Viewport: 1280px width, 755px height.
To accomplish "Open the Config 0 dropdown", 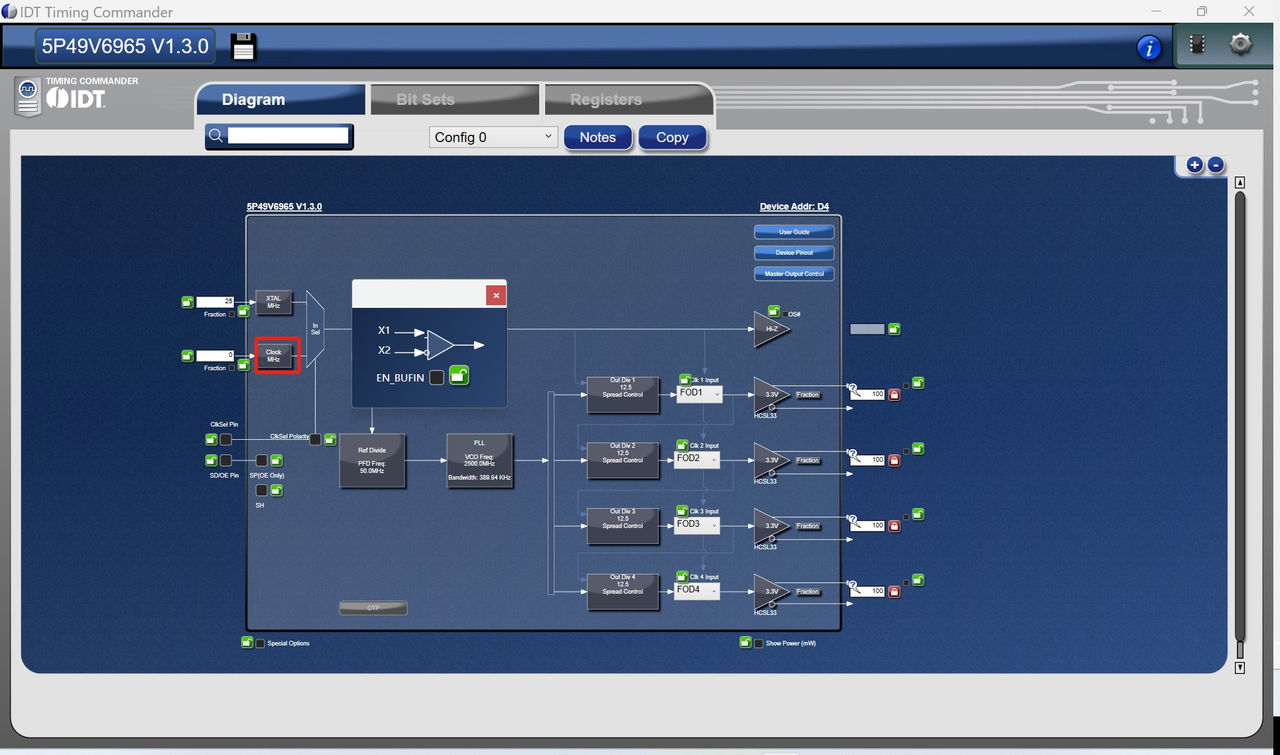I will (493, 137).
